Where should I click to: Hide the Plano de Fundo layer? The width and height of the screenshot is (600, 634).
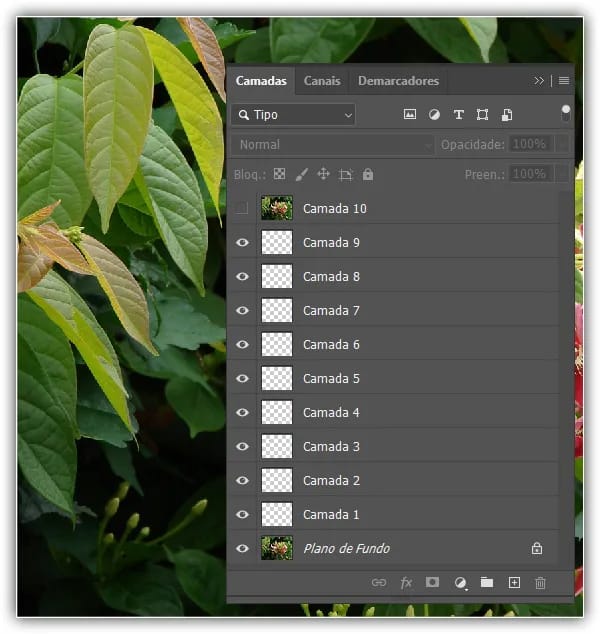pyautogui.click(x=242, y=549)
